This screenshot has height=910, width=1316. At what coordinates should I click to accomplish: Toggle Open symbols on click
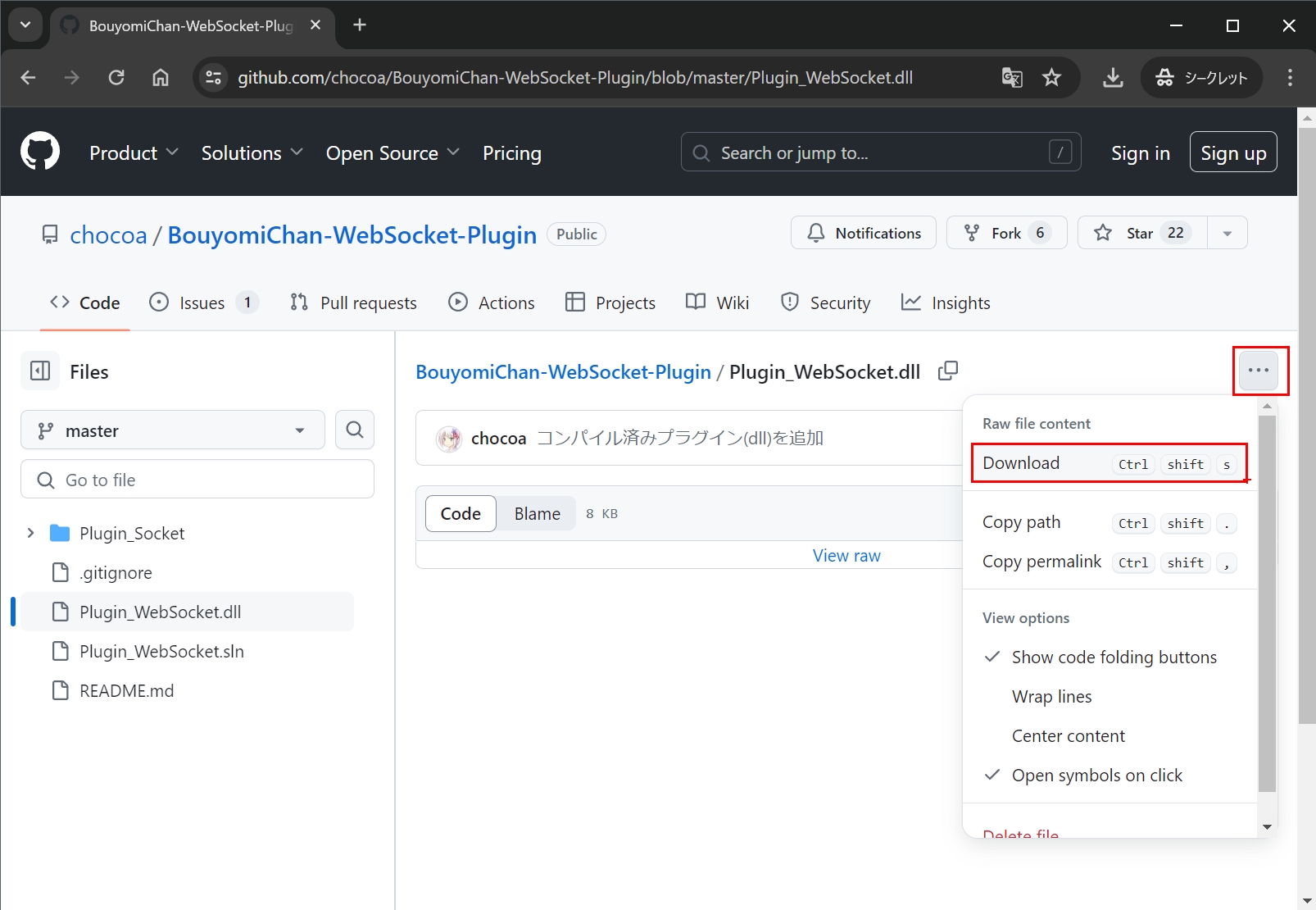pos(1110,776)
